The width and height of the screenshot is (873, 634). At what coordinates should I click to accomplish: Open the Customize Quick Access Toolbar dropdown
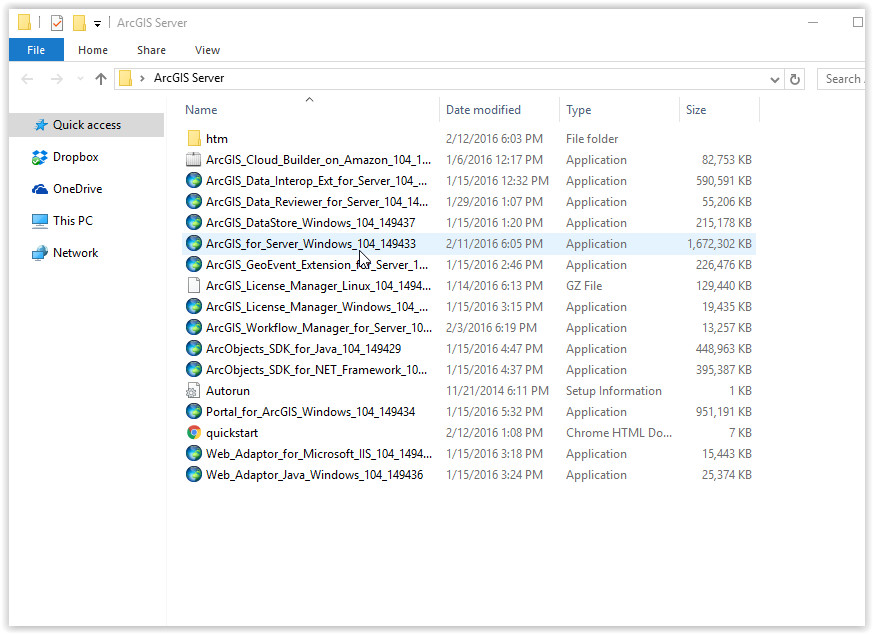pos(97,23)
